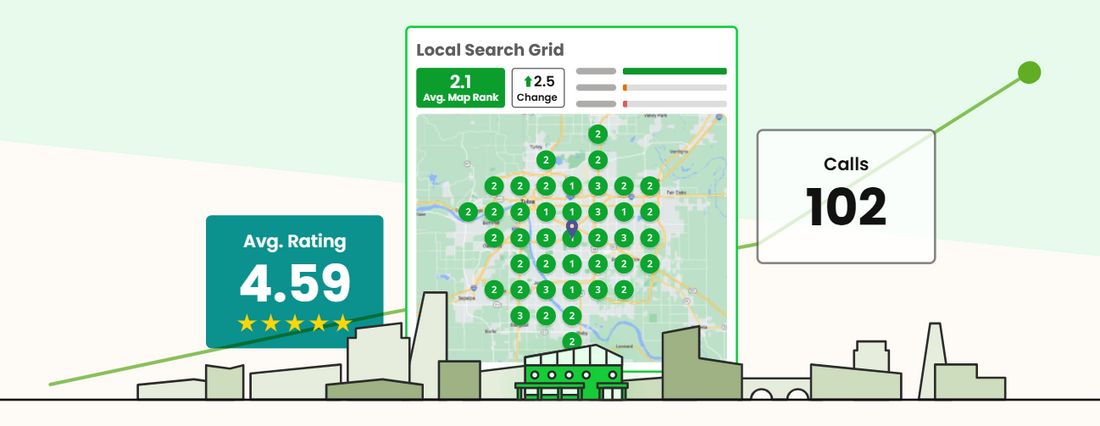The image size is (1100, 426).
Task: Click the green up arrow beside 2.5
Action: (528, 81)
